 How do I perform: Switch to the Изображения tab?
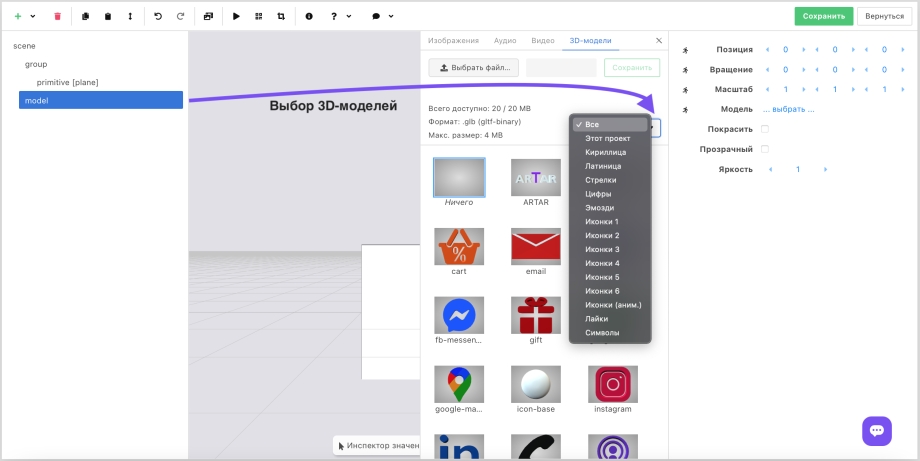[452, 41]
